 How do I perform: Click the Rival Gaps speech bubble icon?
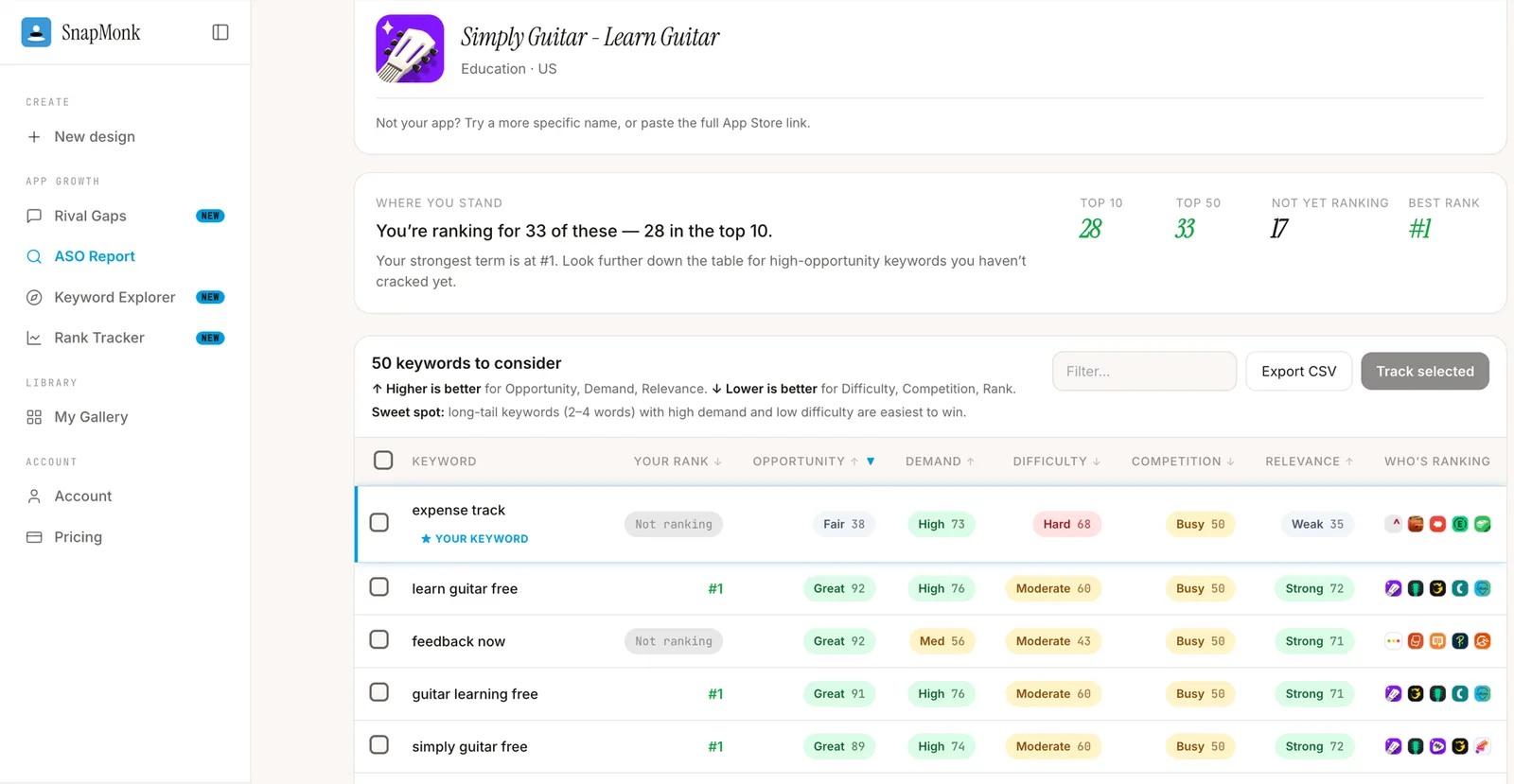tap(34, 216)
